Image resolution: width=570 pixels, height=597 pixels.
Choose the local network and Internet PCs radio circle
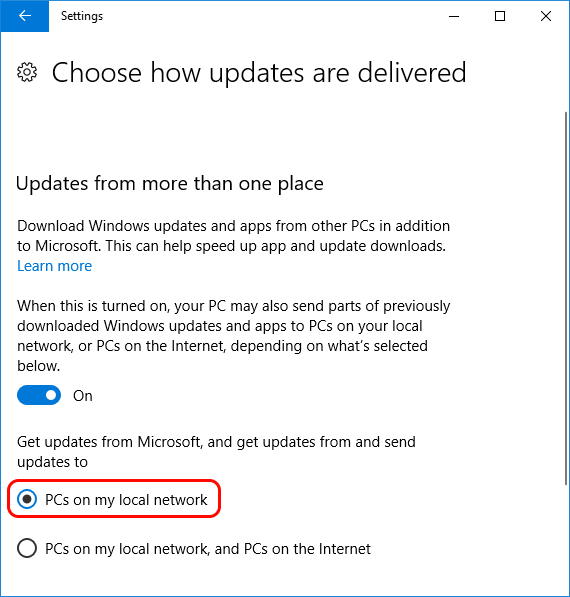27,548
